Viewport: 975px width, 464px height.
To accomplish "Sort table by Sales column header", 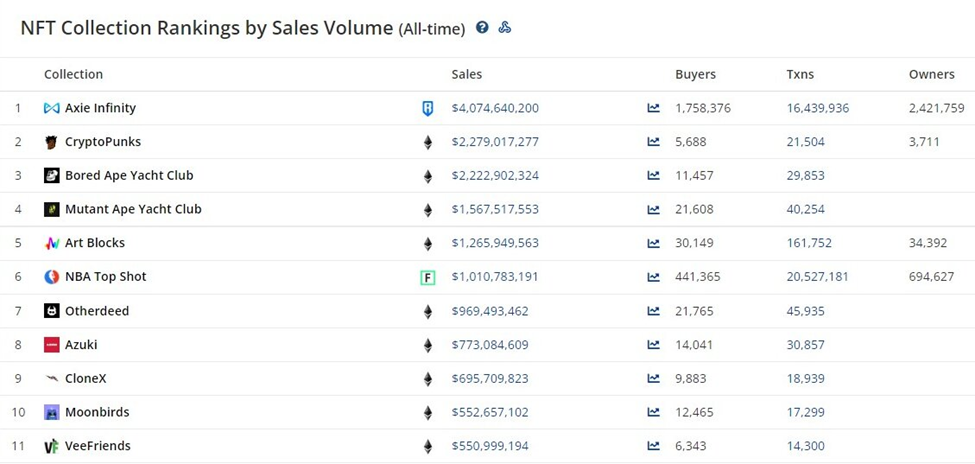I will (x=466, y=74).
